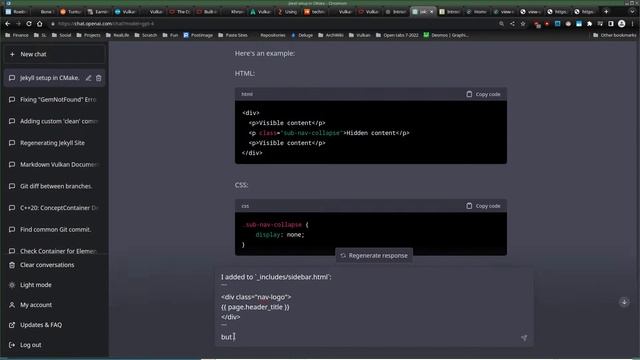Click the site lock icon in address bar
Viewport: 640px width, 360px height.
click(53, 24)
